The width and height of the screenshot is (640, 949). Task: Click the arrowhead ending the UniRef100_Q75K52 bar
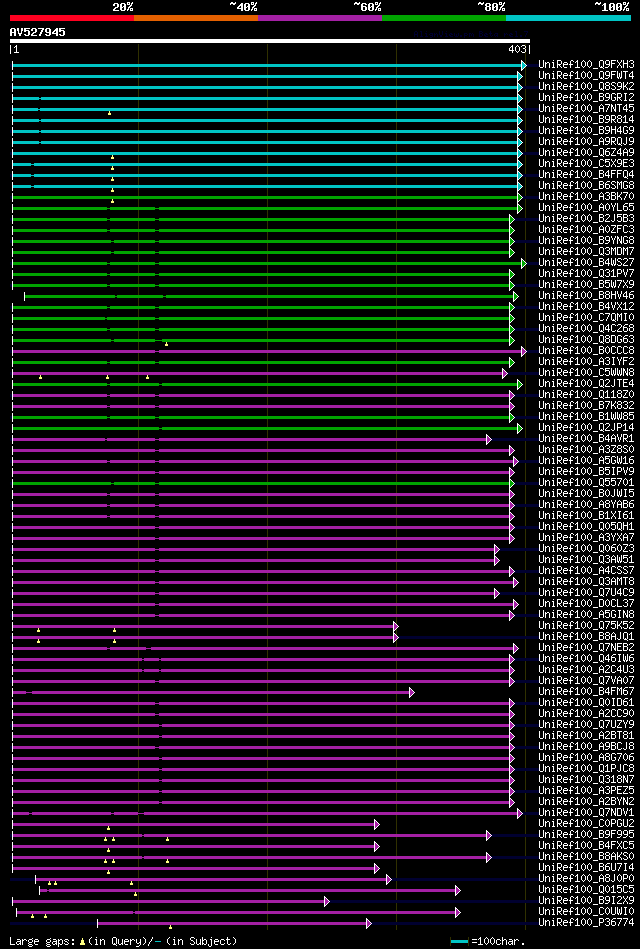(396, 626)
